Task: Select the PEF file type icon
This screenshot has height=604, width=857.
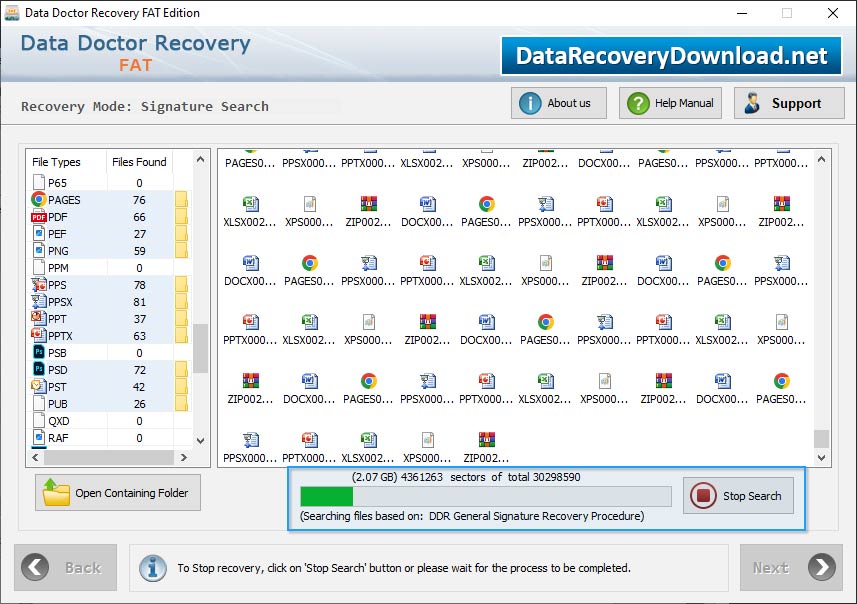Action: [38, 234]
